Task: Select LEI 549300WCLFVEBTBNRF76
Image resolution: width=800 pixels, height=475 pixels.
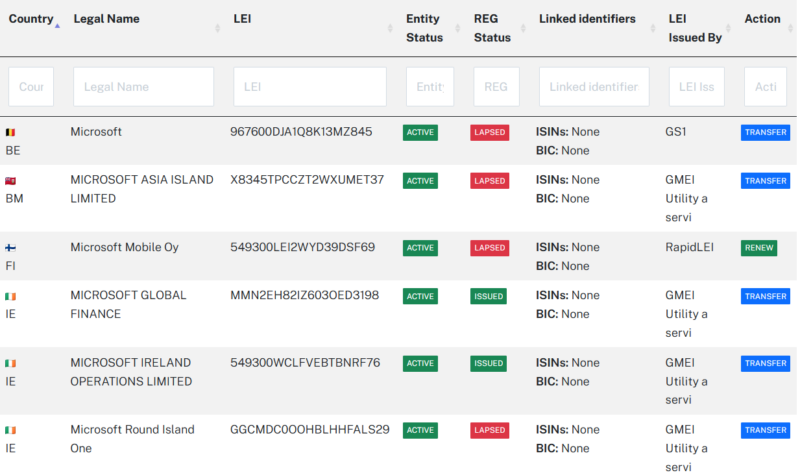Action: click(x=305, y=363)
